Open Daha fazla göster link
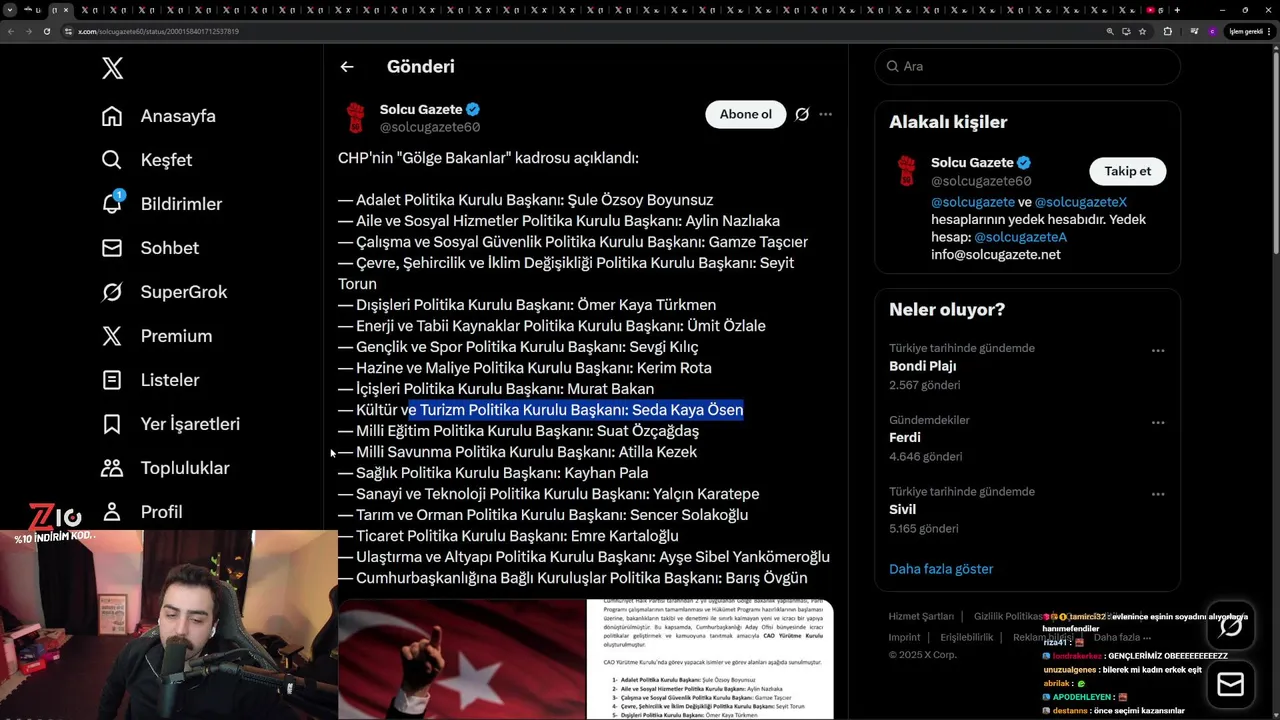This screenshot has width=1280, height=720. 941,569
